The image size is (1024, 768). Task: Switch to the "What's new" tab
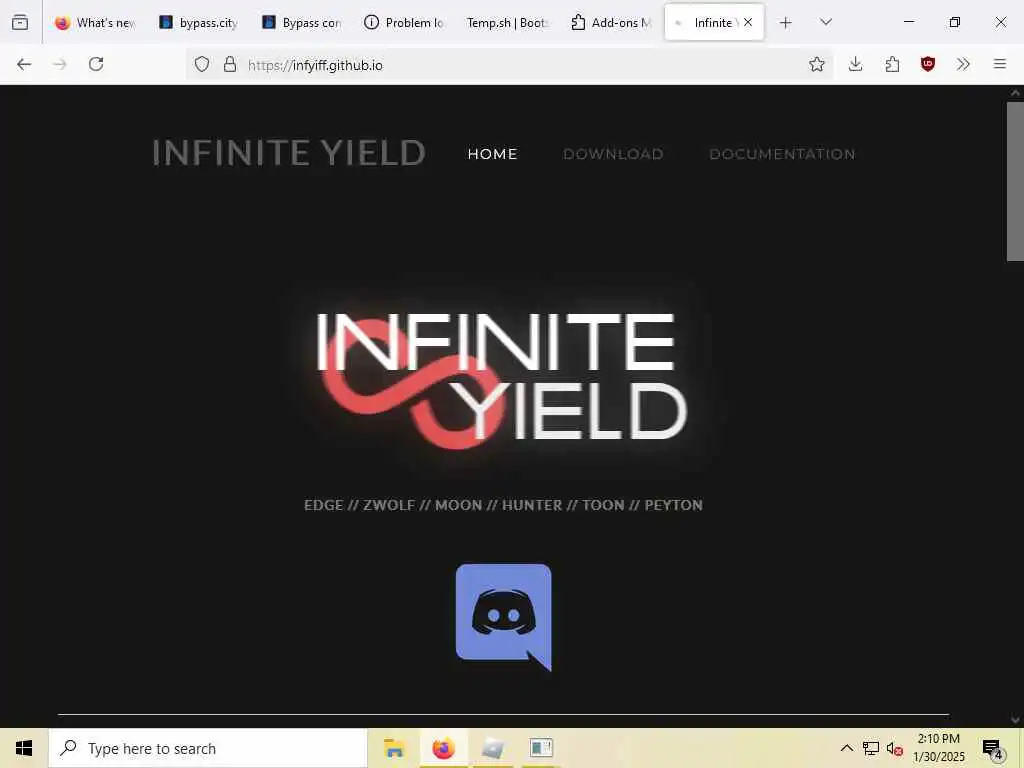click(x=95, y=22)
